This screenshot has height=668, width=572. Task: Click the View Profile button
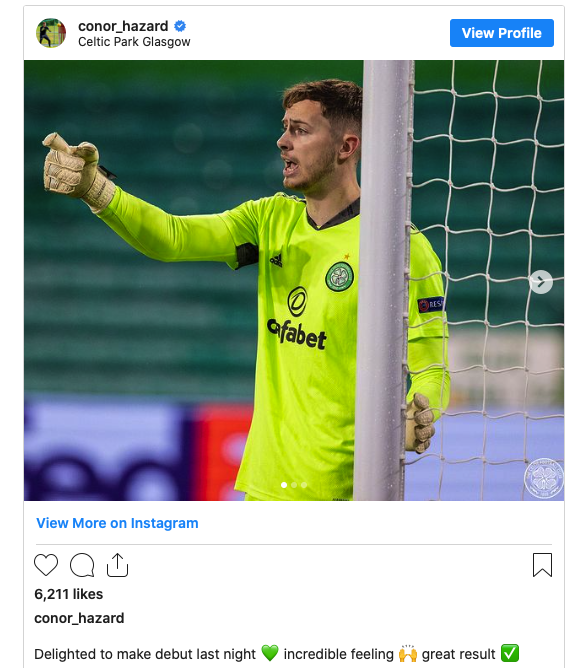point(502,33)
